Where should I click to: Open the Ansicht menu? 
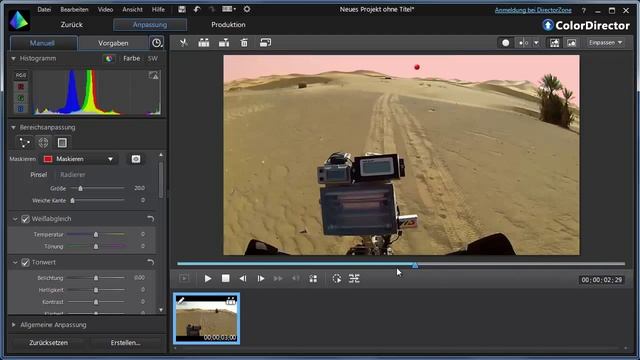point(133,9)
